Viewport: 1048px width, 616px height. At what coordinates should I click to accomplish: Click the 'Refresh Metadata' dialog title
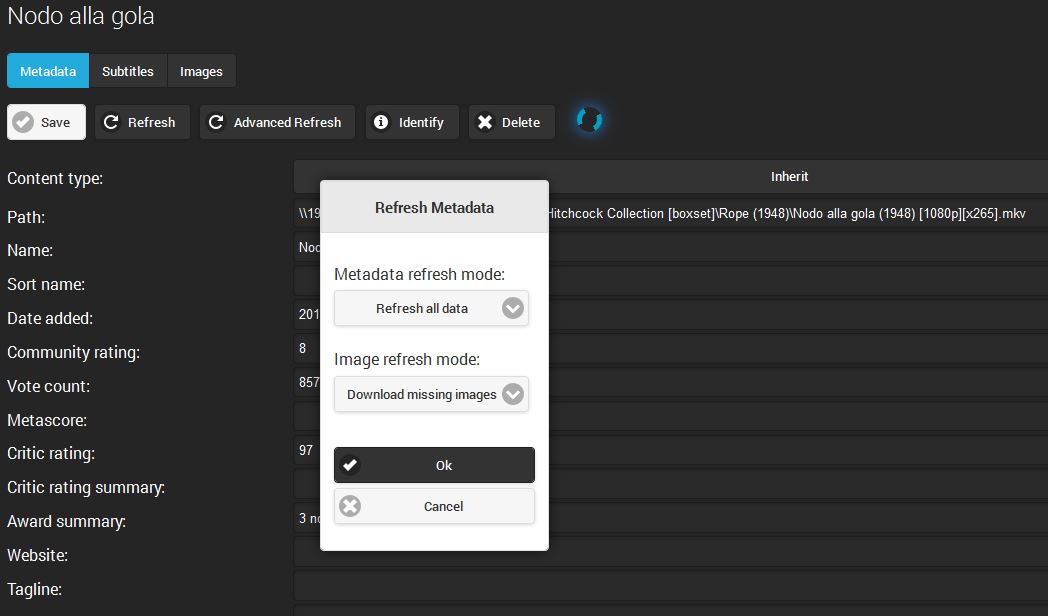[434, 208]
